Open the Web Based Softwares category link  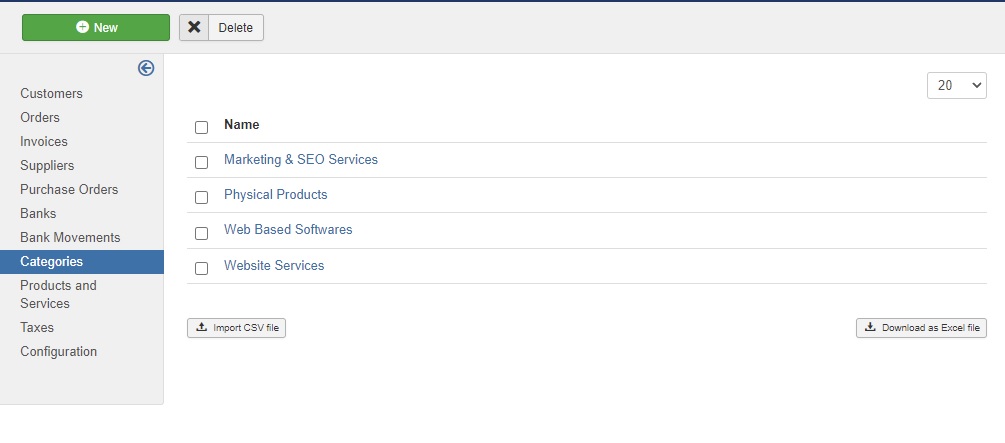[x=288, y=230]
